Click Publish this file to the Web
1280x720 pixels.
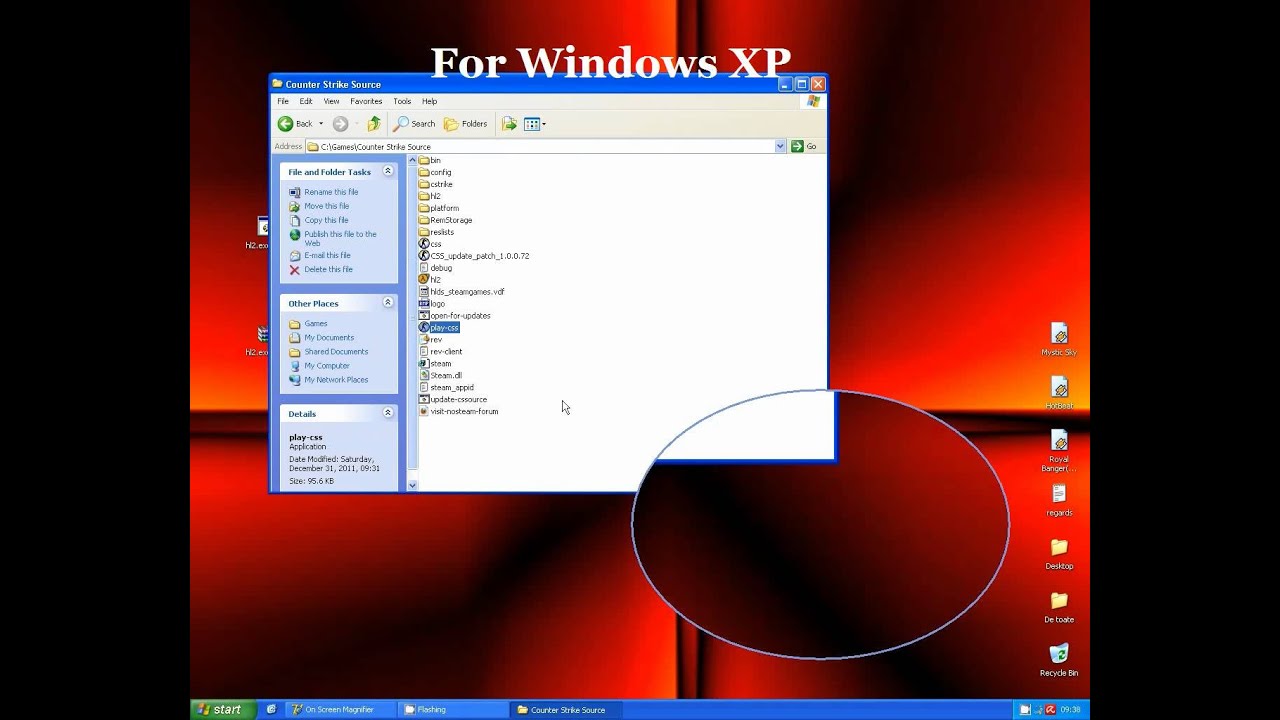340,238
